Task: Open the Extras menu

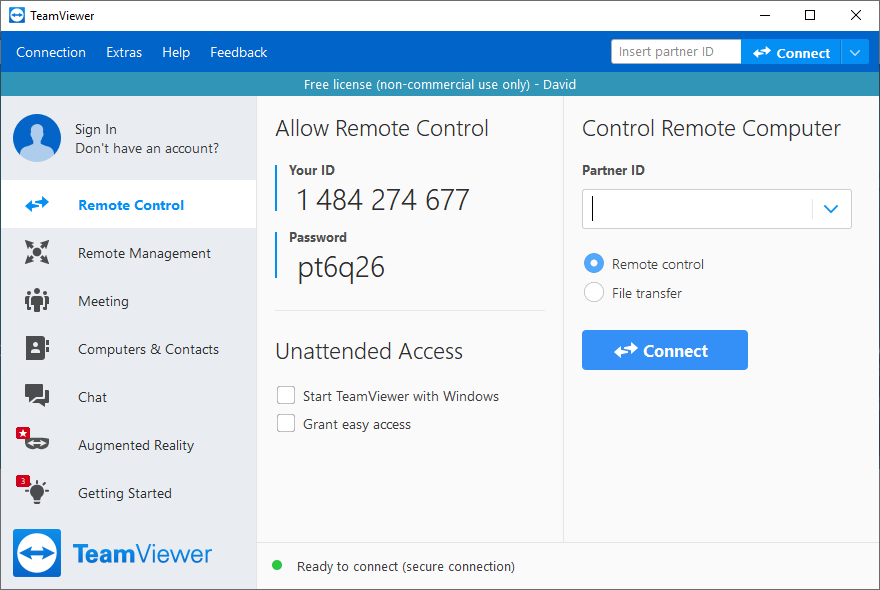Action: tap(124, 52)
